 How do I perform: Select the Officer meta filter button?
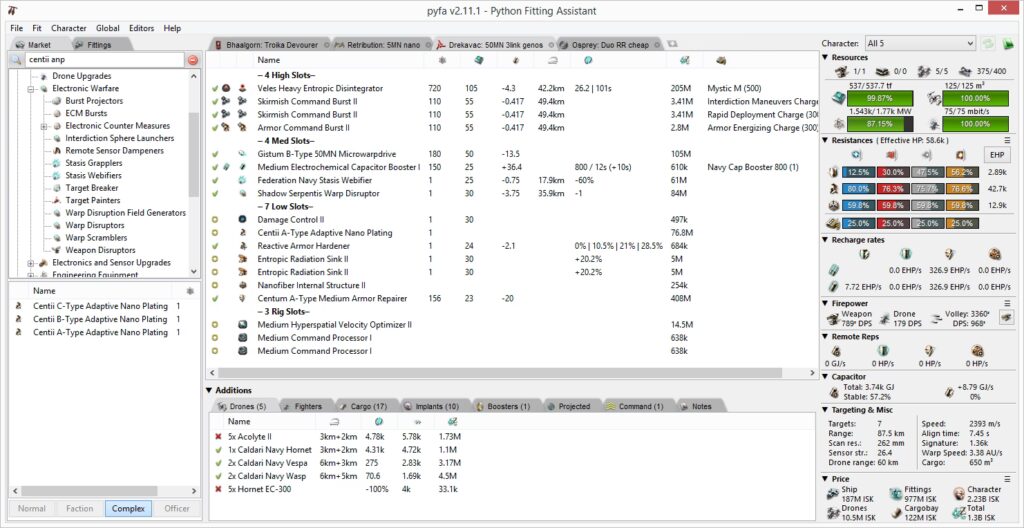click(176, 508)
